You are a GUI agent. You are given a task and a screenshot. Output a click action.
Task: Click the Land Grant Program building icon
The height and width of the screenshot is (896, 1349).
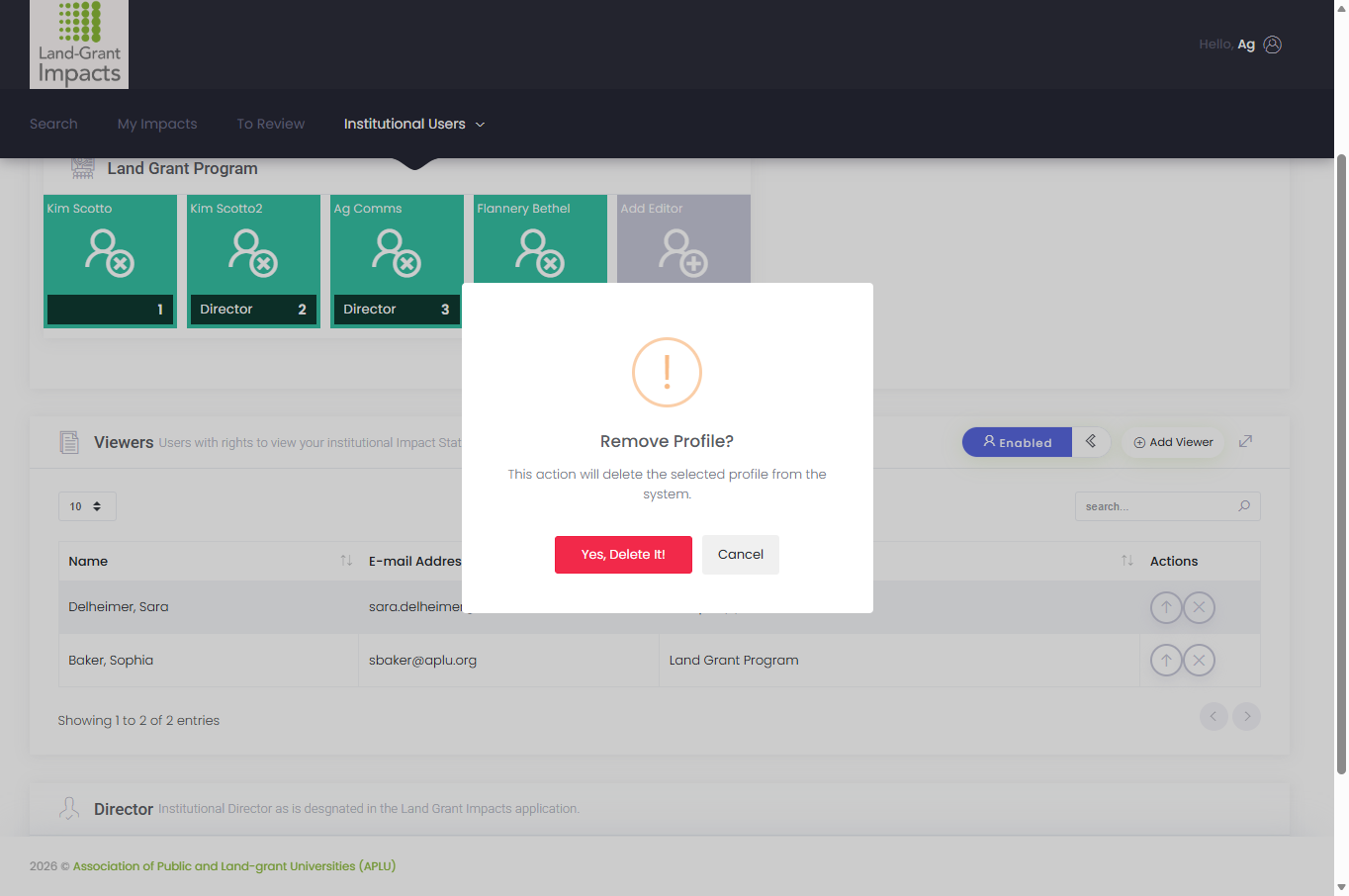click(83, 168)
